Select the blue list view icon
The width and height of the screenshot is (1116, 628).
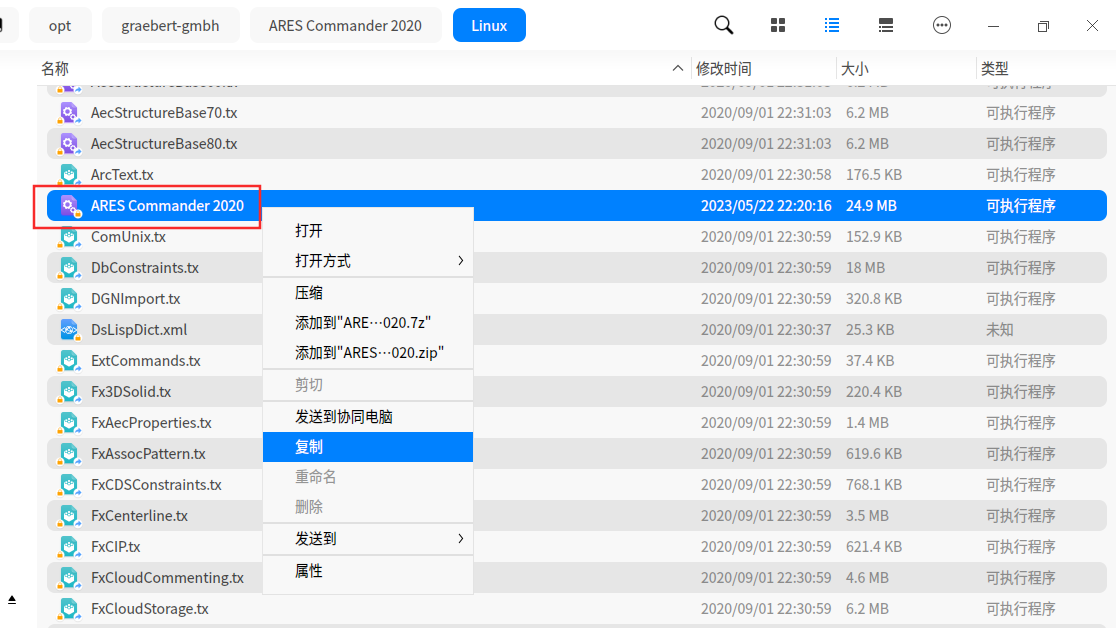pos(832,25)
